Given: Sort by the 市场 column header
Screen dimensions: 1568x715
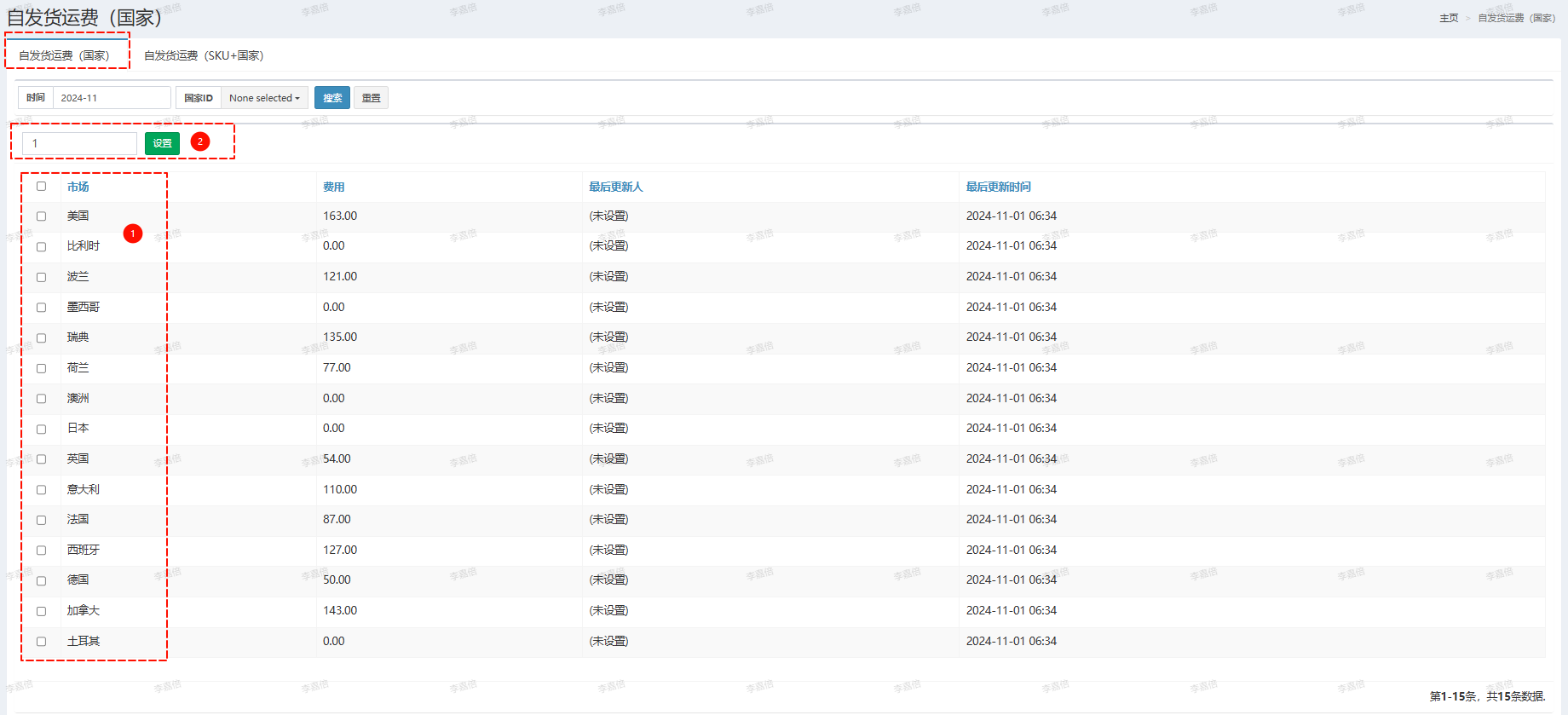Looking at the screenshot, I should [78, 187].
